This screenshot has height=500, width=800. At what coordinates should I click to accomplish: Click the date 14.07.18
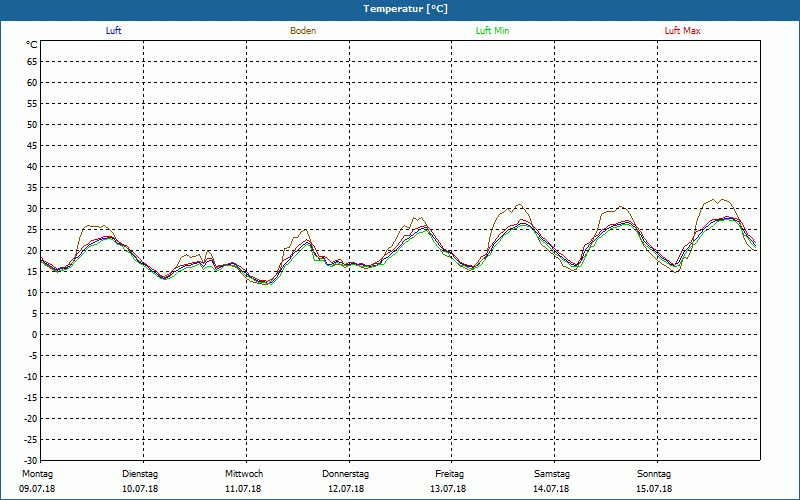coord(551,489)
